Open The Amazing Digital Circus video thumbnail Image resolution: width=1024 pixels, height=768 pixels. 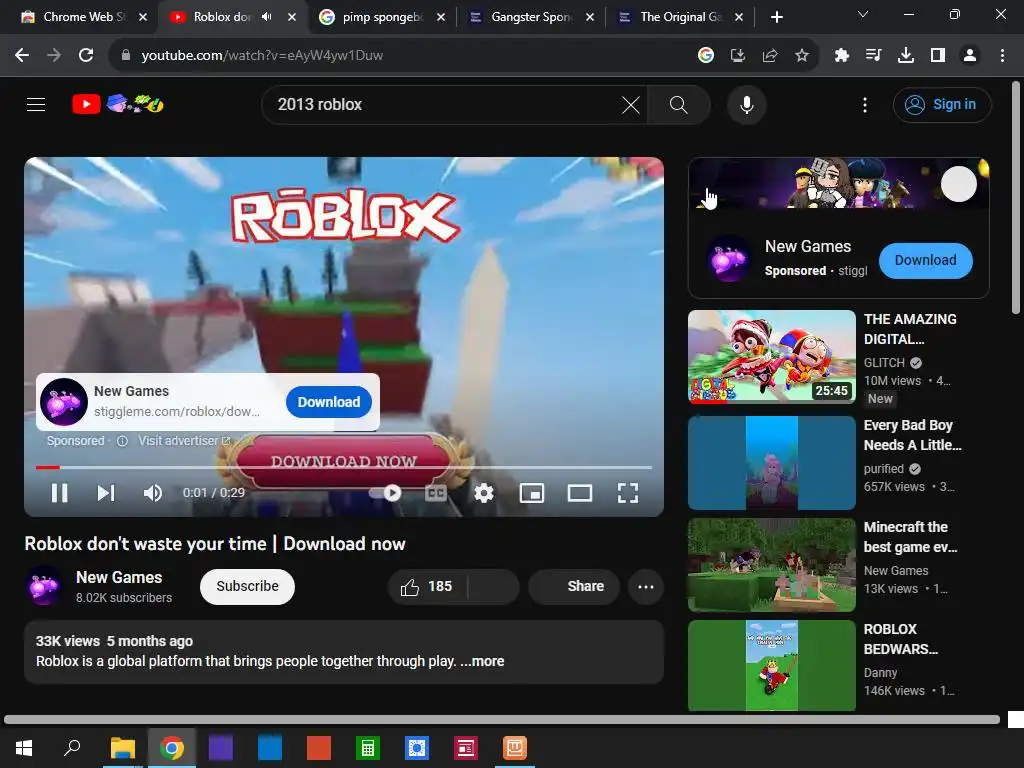coord(771,357)
